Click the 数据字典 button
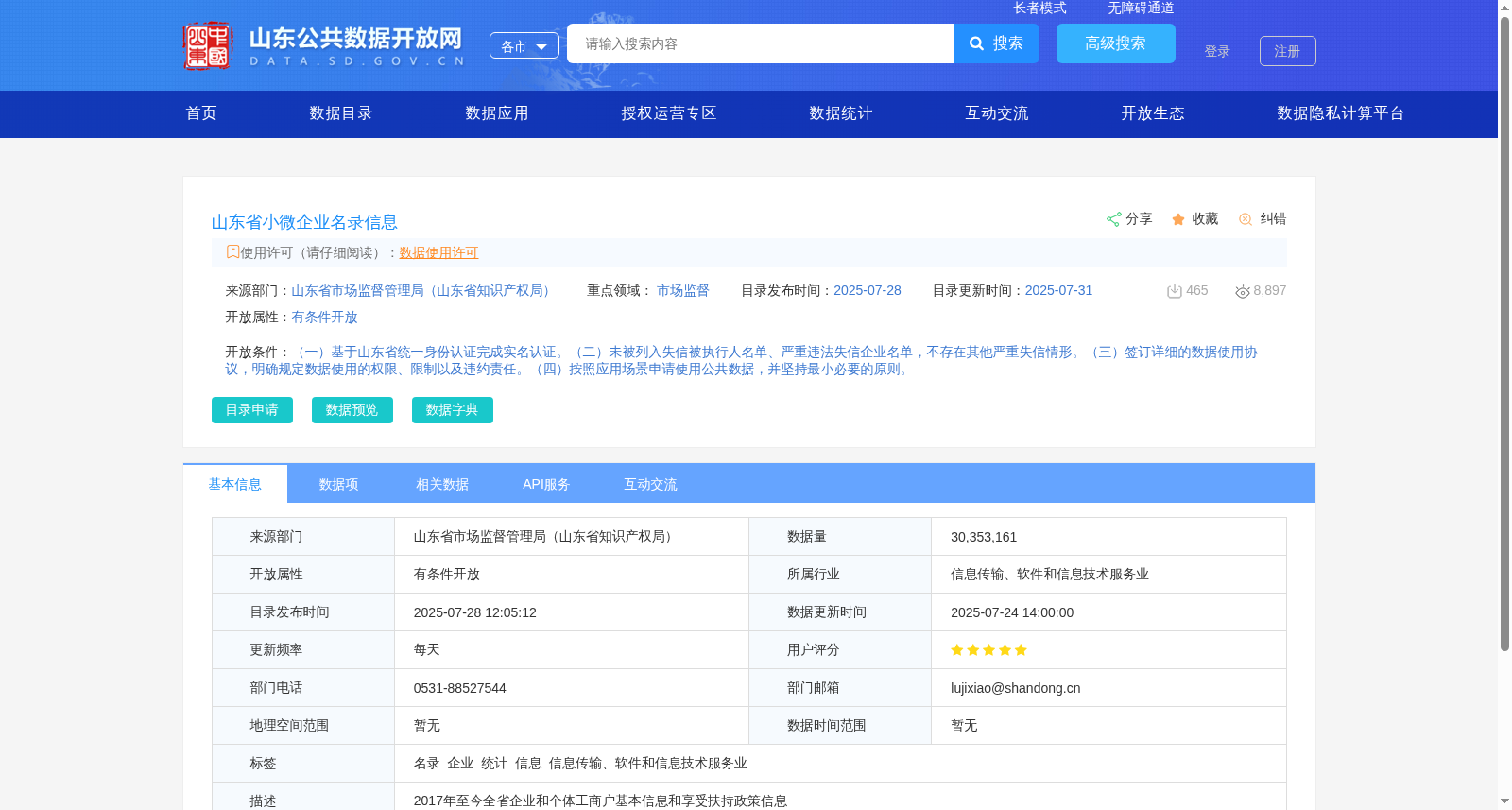This screenshot has height=810, width=1512. tap(453, 410)
